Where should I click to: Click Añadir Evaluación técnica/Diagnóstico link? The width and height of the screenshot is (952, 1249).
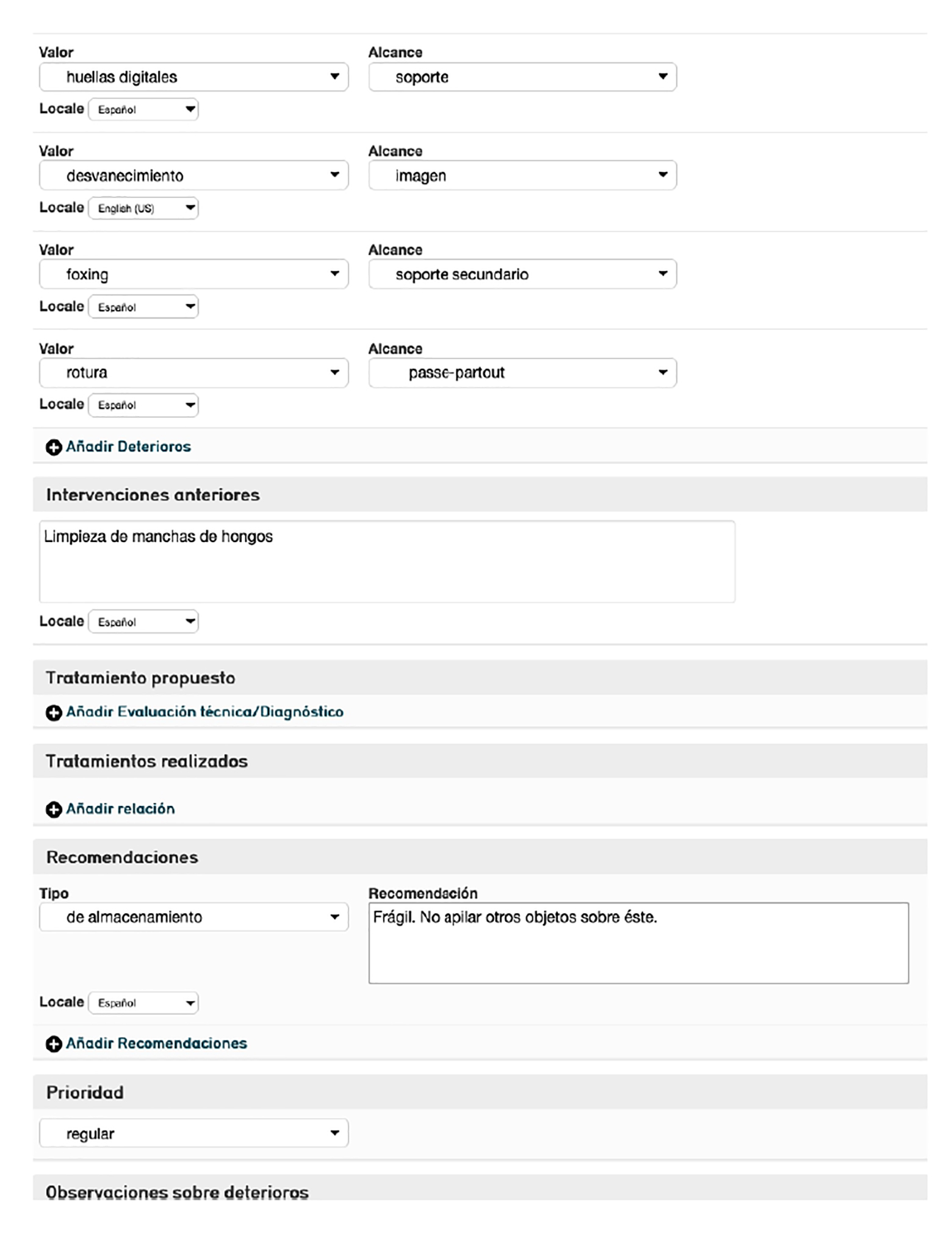pos(204,712)
